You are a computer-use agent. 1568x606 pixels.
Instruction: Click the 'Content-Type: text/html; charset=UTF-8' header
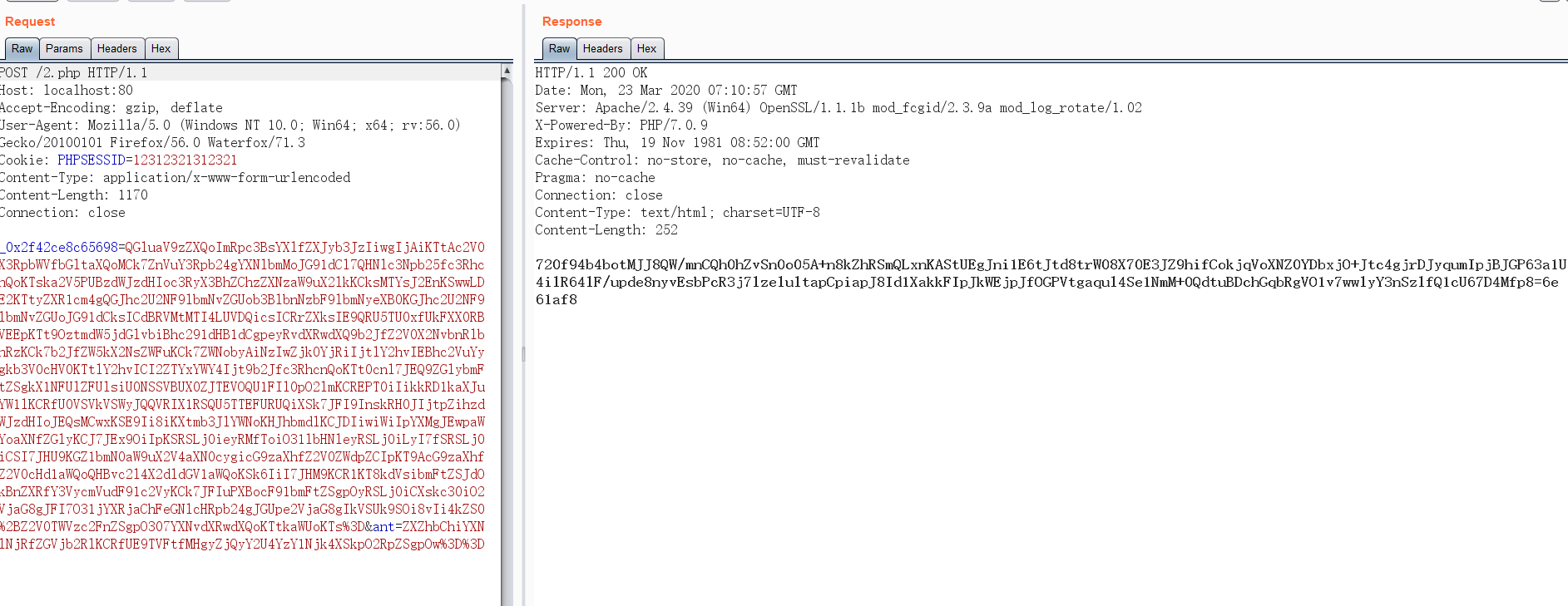[x=677, y=213]
